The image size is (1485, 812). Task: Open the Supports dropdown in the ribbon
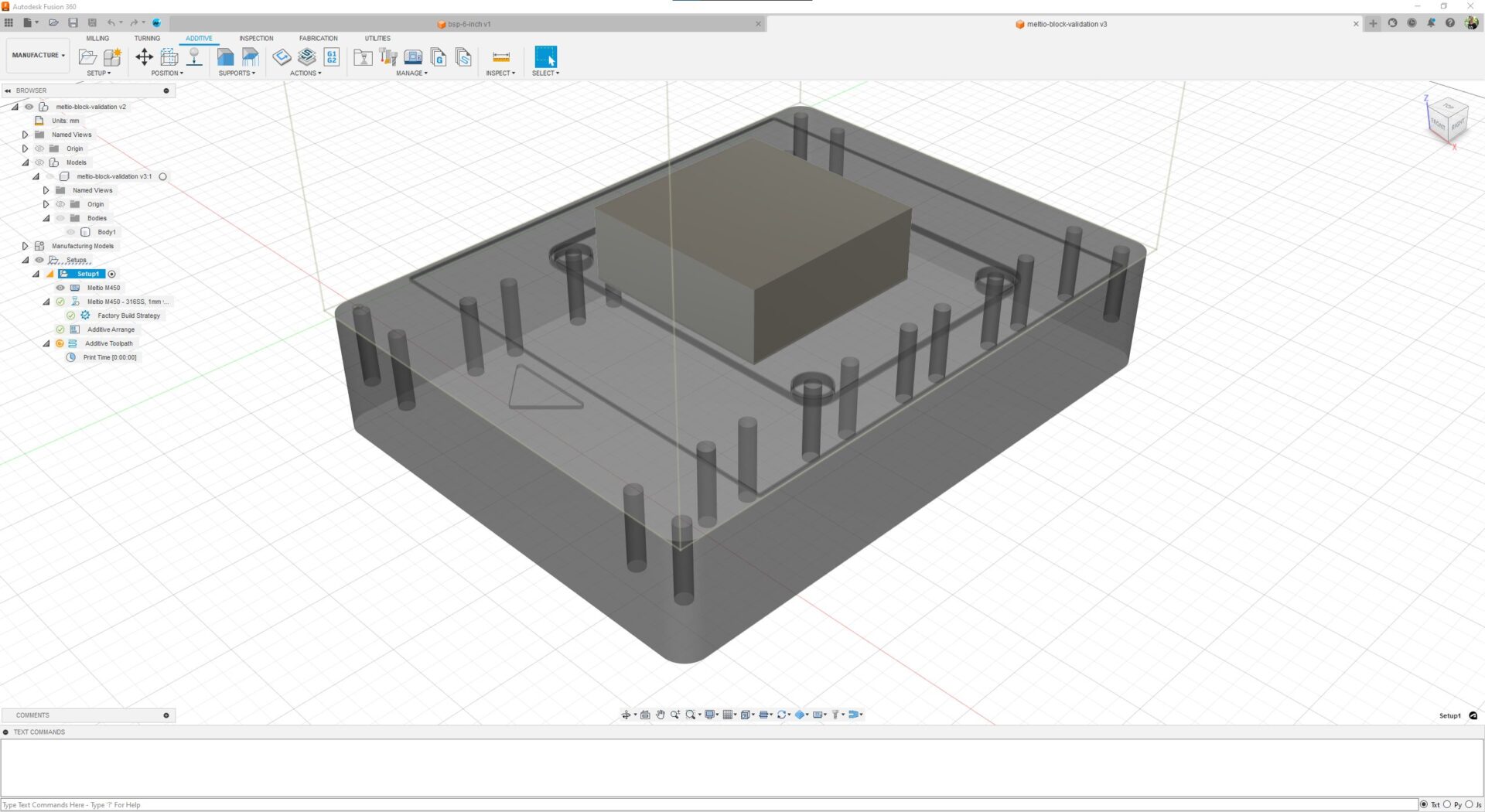tap(237, 73)
